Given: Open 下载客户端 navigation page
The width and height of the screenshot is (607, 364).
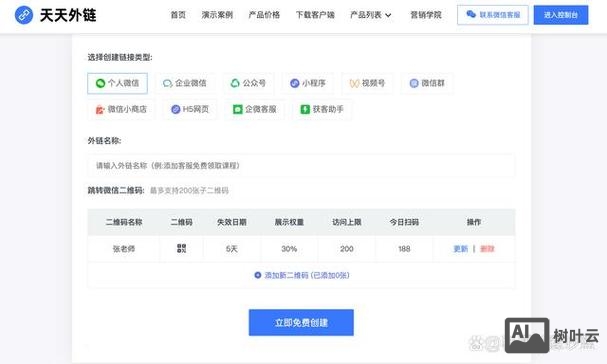Looking at the screenshot, I should pyautogui.click(x=315, y=15).
